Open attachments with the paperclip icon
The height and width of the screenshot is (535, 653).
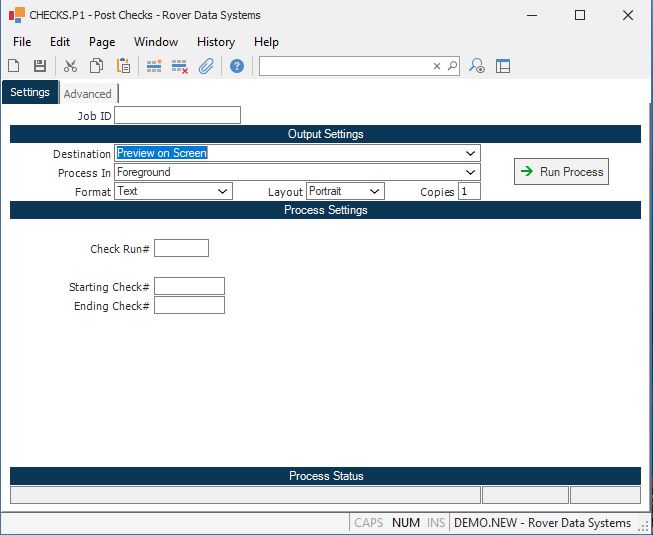[206, 66]
